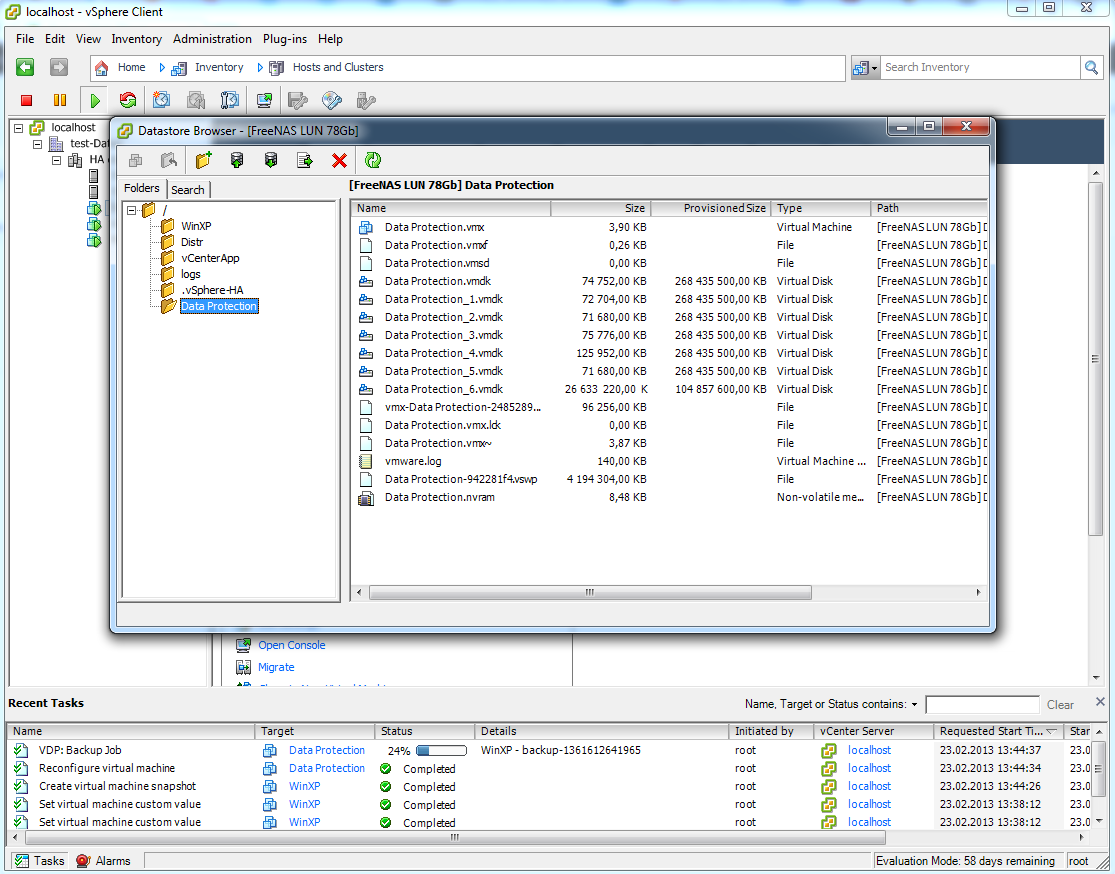The width and height of the screenshot is (1115, 874).
Task: Open the Name, Target or Status filter dropdown
Action: coord(914,705)
